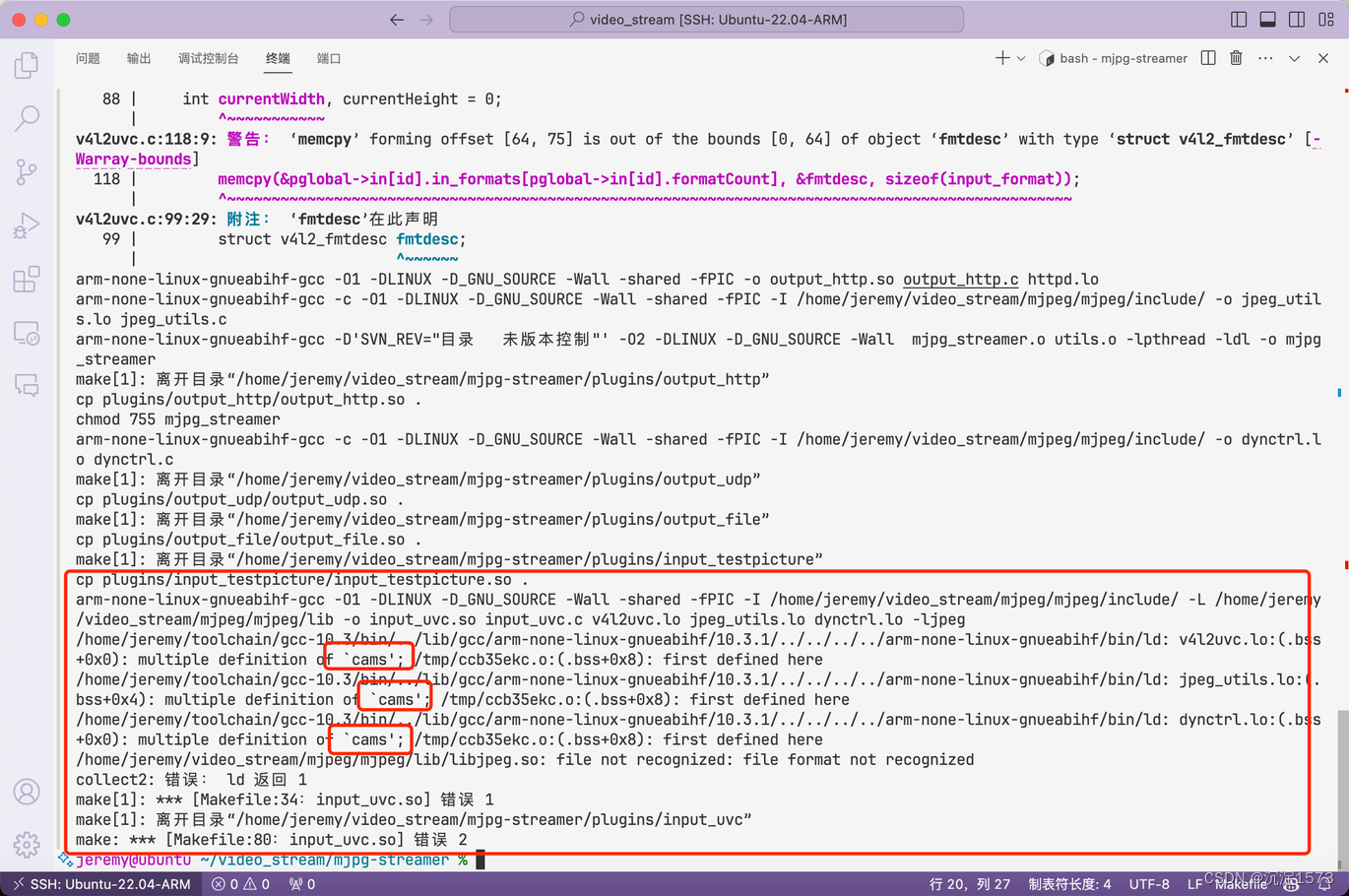Open the Source Control view
Viewport: 1349px width, 896px height.
[27, 172]
